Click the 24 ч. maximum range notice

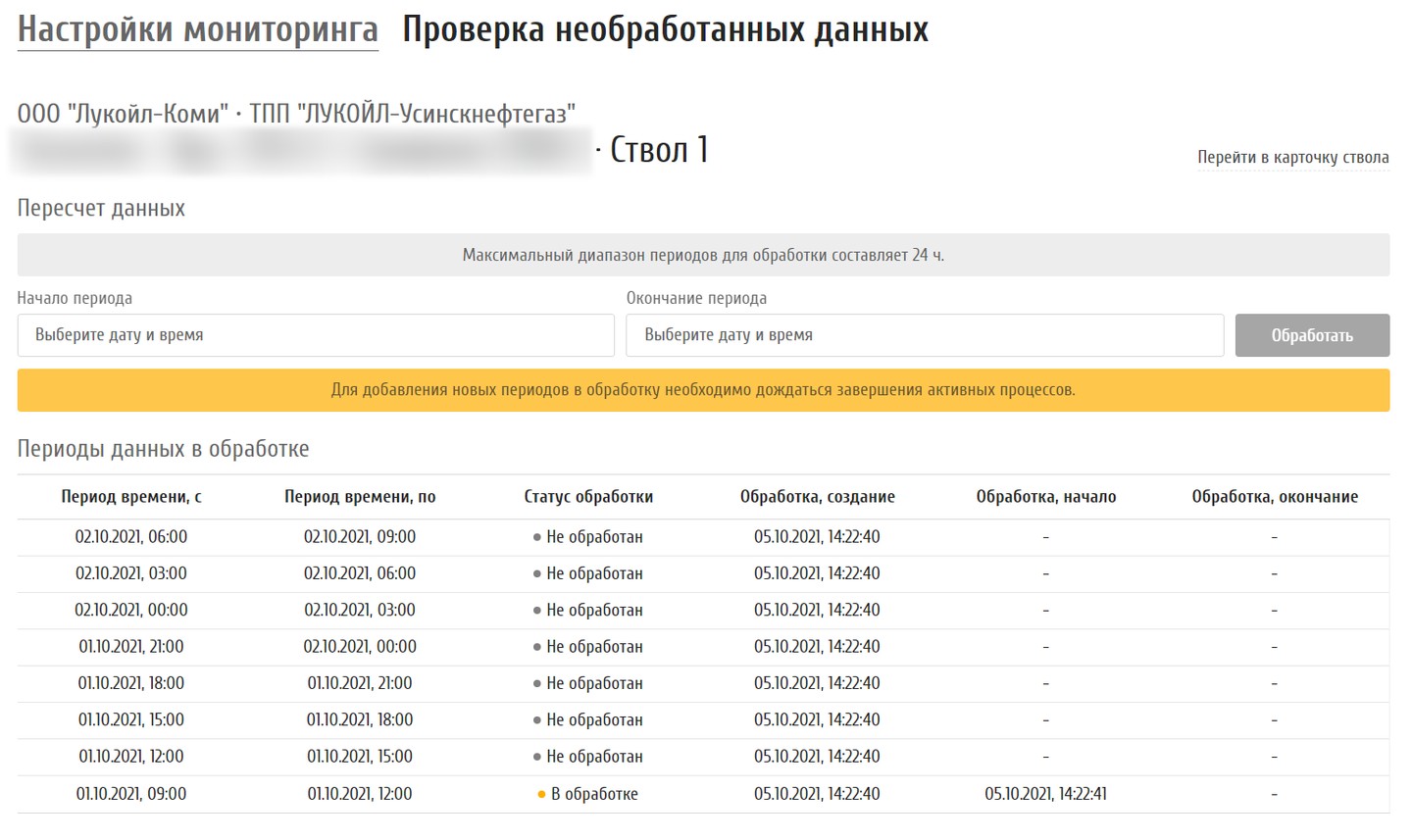[x=703, y=255]
